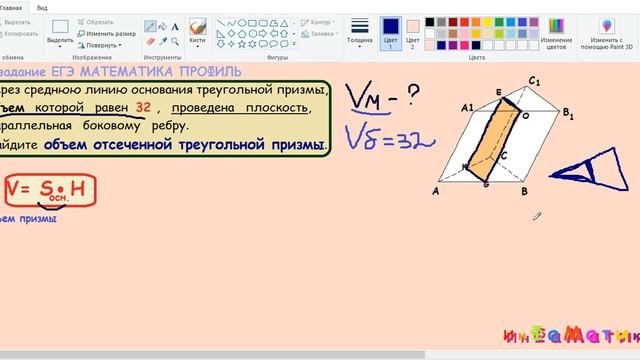Choose the Diamond shape
Screen dimensions: 640x360
click(231, 33)
